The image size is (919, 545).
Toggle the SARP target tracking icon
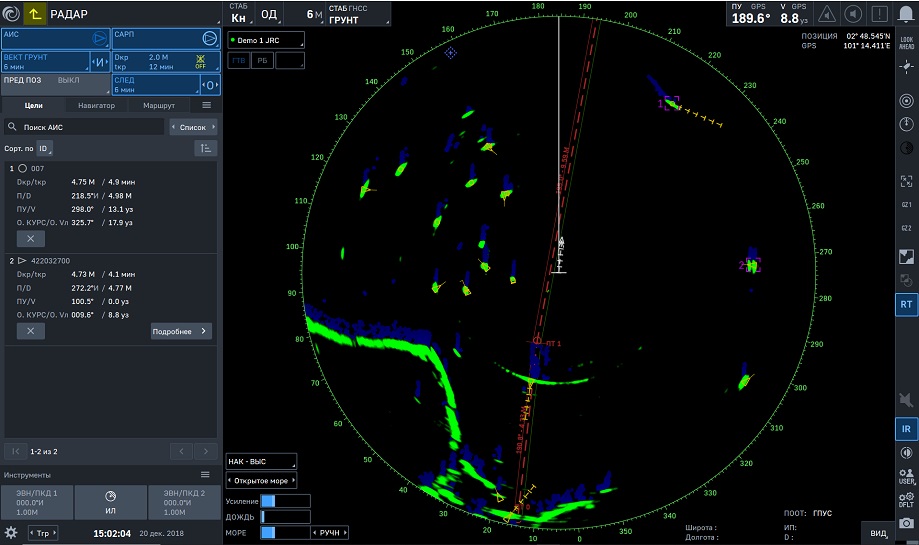209,38
